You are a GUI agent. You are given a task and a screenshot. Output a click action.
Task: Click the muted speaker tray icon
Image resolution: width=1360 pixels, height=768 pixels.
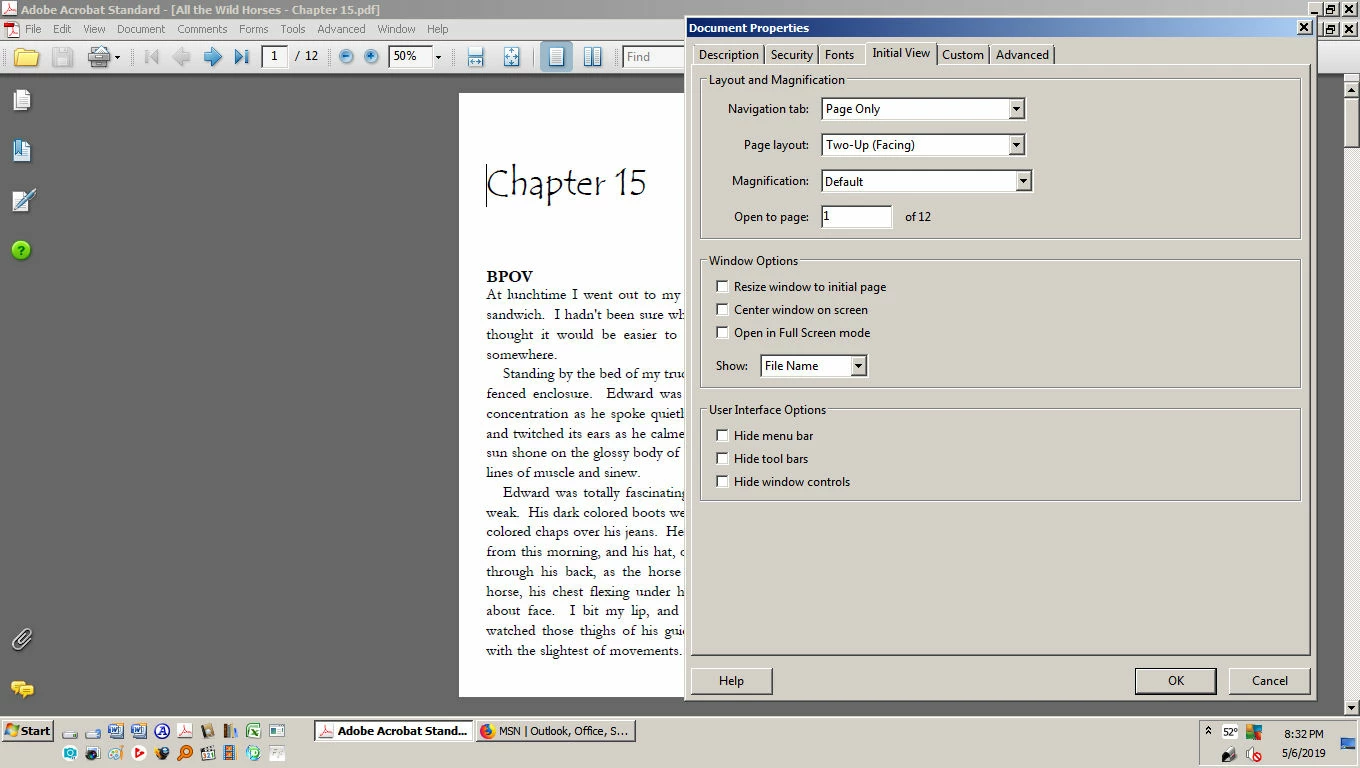1254,753
